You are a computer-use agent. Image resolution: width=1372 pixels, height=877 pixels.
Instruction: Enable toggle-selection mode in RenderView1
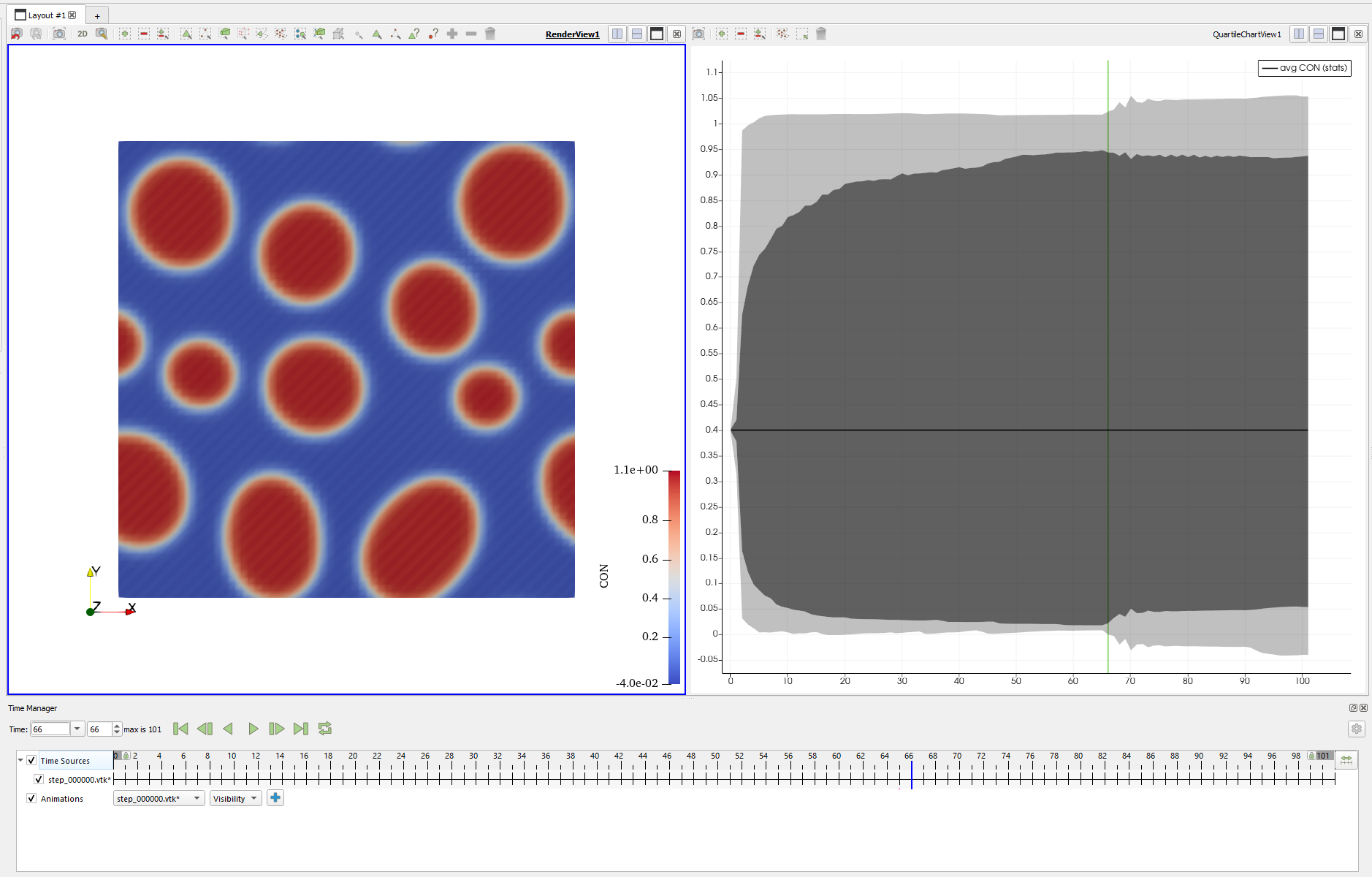(163, 34)
